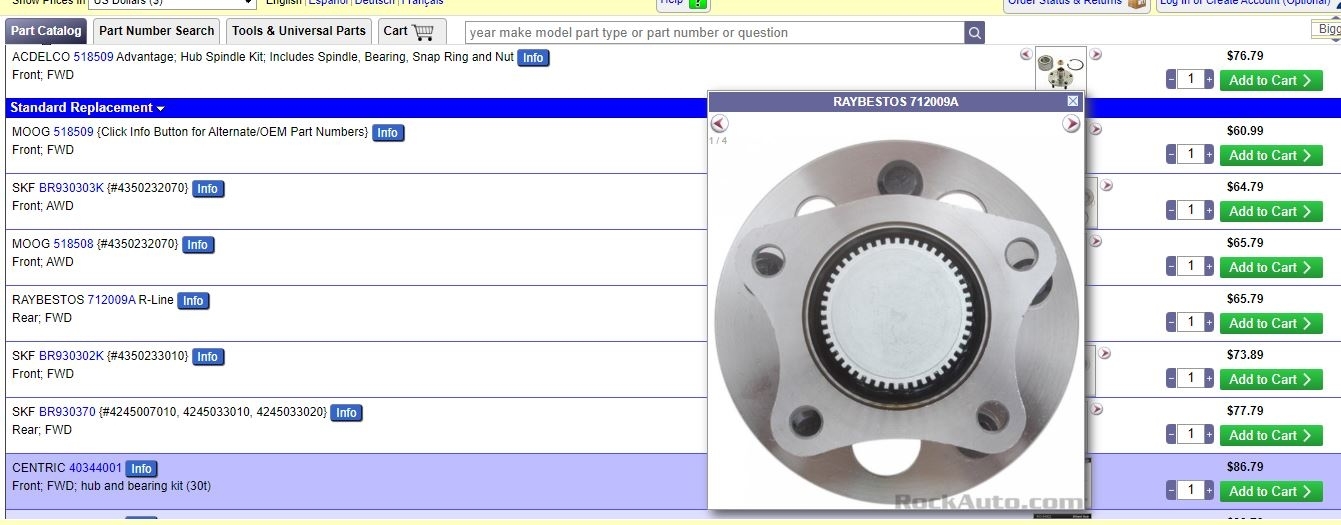Open Info for MOOG 518509

click(x=388, y=133)
